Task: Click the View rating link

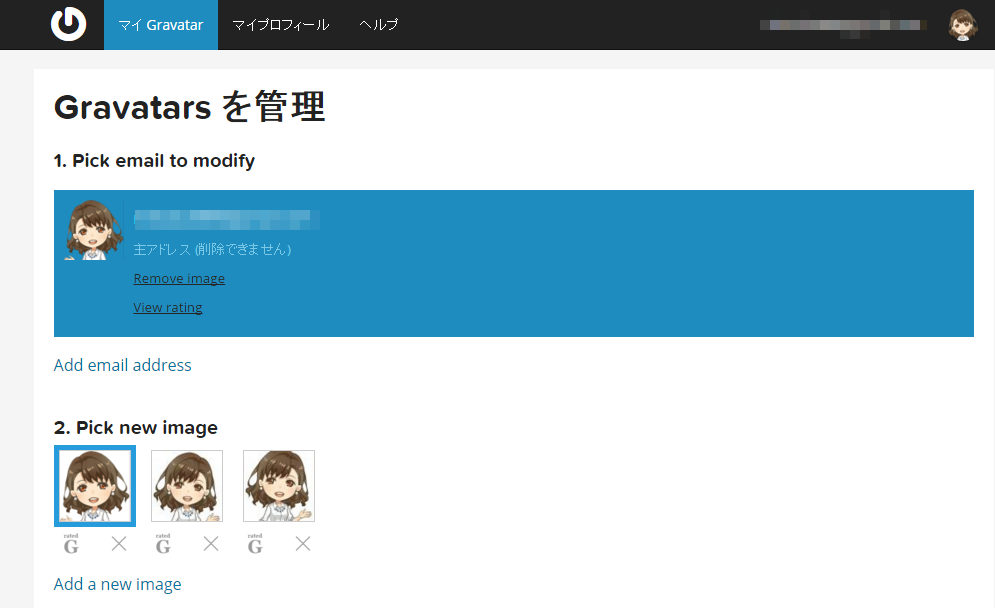Action: 168,308
